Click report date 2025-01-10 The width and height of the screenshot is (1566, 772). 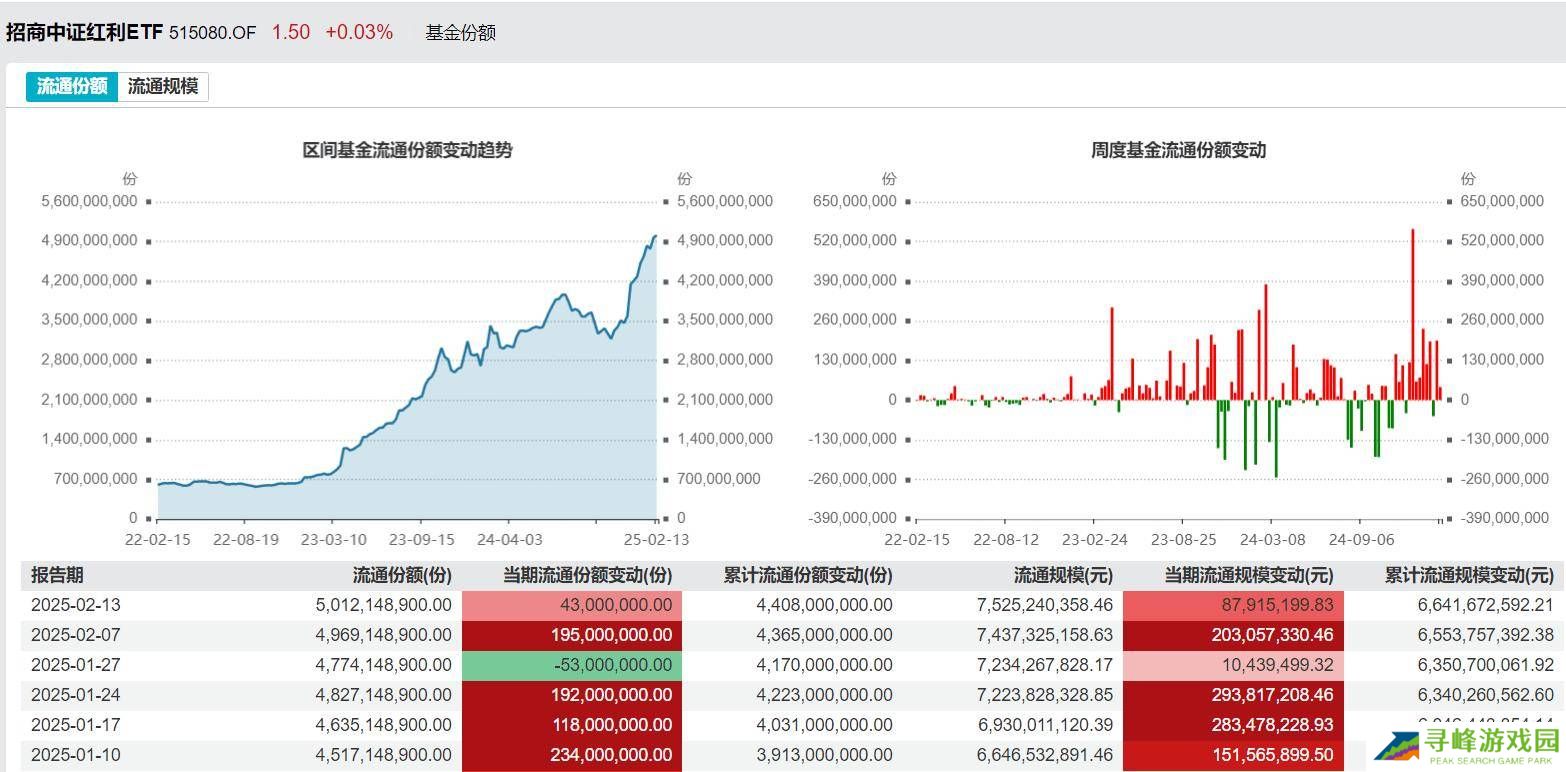(x=76, y=755)
